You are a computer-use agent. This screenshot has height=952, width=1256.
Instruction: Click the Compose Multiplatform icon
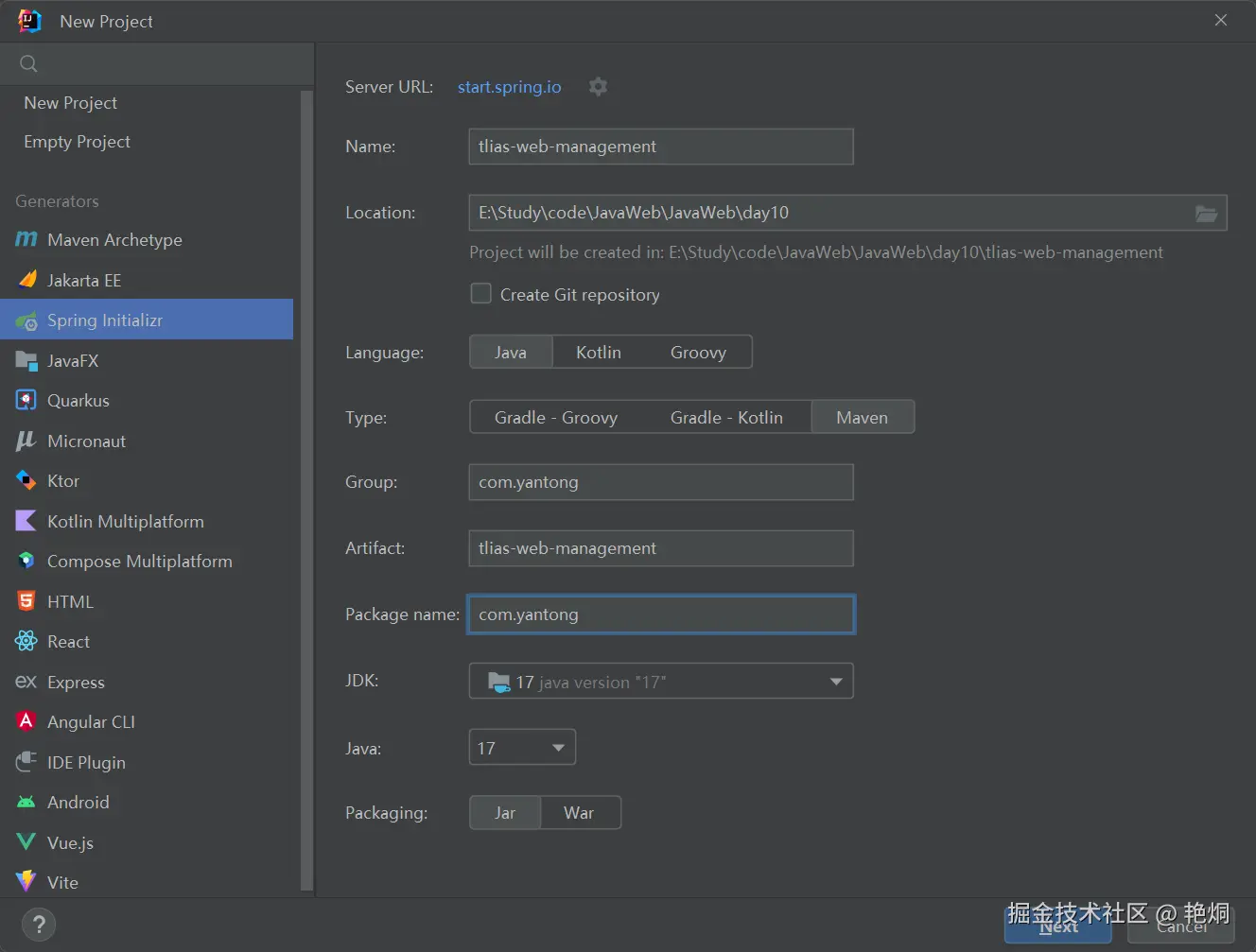coord(26,562)
